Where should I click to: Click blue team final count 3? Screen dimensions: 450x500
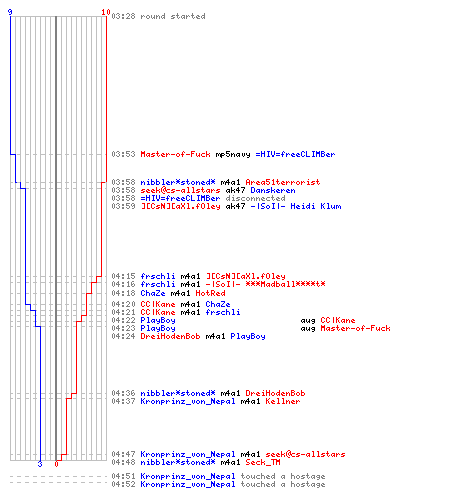[x=40, y=464]
